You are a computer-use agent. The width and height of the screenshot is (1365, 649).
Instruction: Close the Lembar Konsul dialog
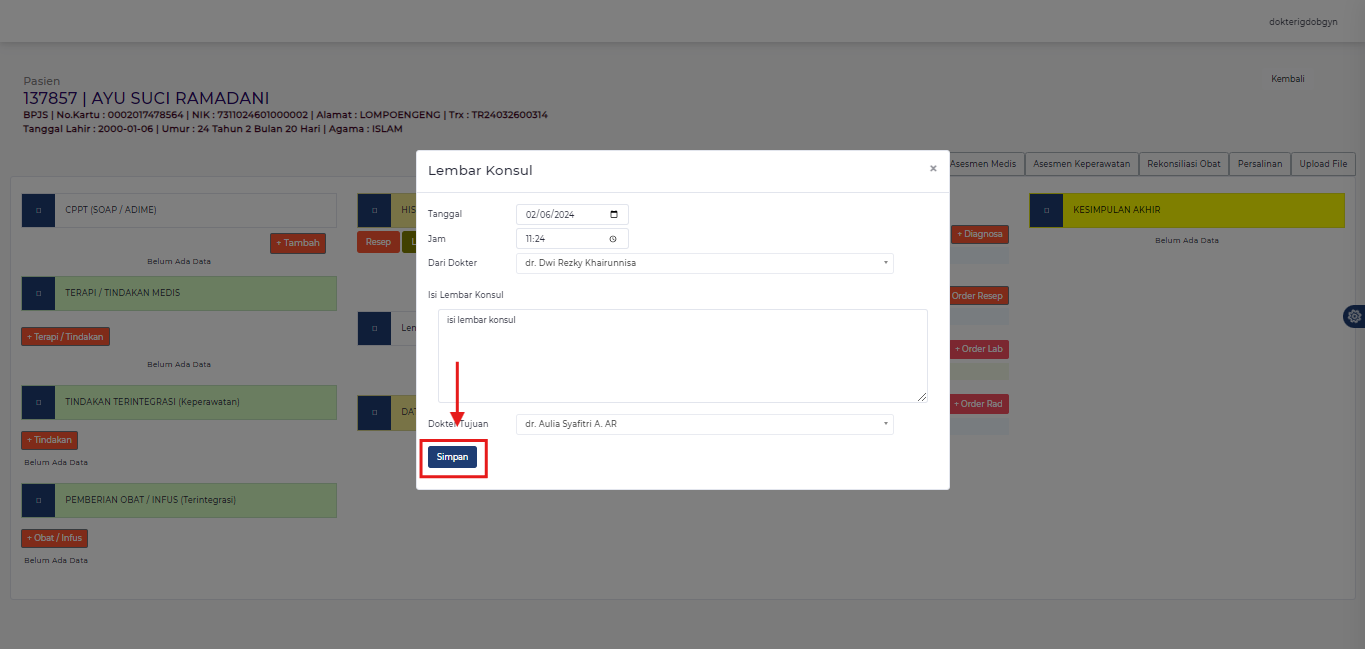pyautogui.click(x=933, y=169)
